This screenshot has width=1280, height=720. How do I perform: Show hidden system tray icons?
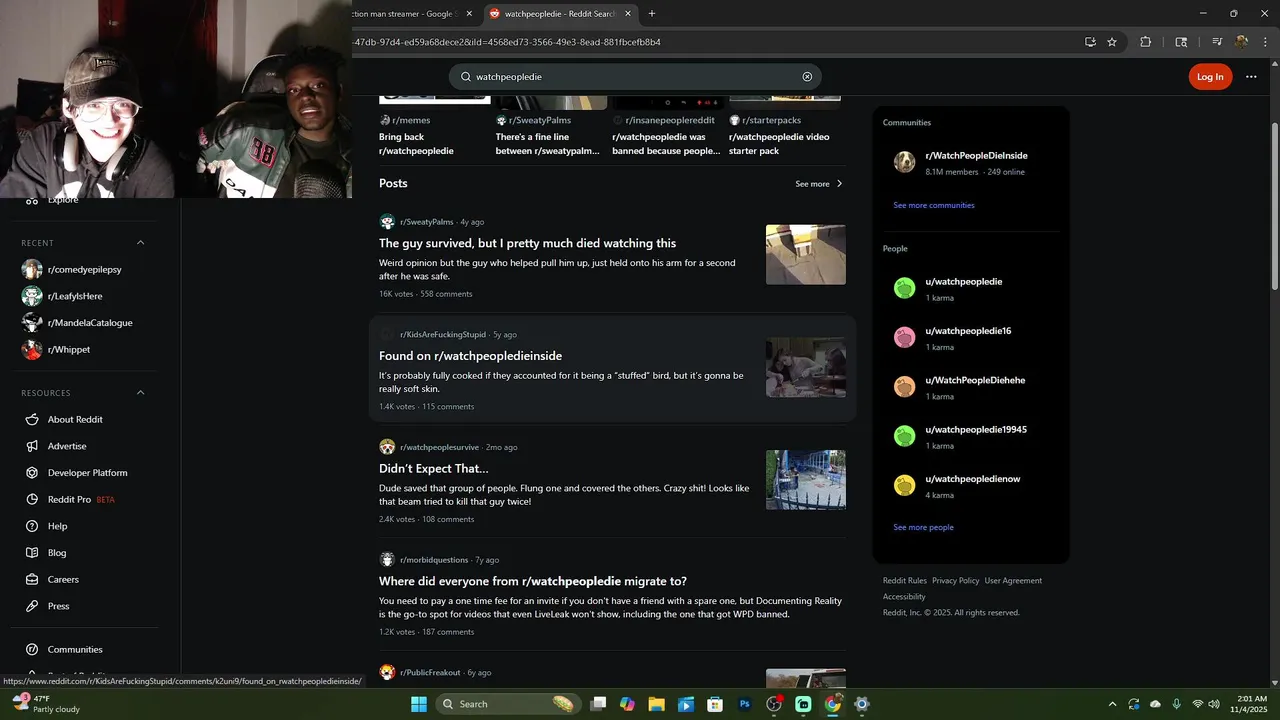pyautogui.click(x=1112, y=704)
